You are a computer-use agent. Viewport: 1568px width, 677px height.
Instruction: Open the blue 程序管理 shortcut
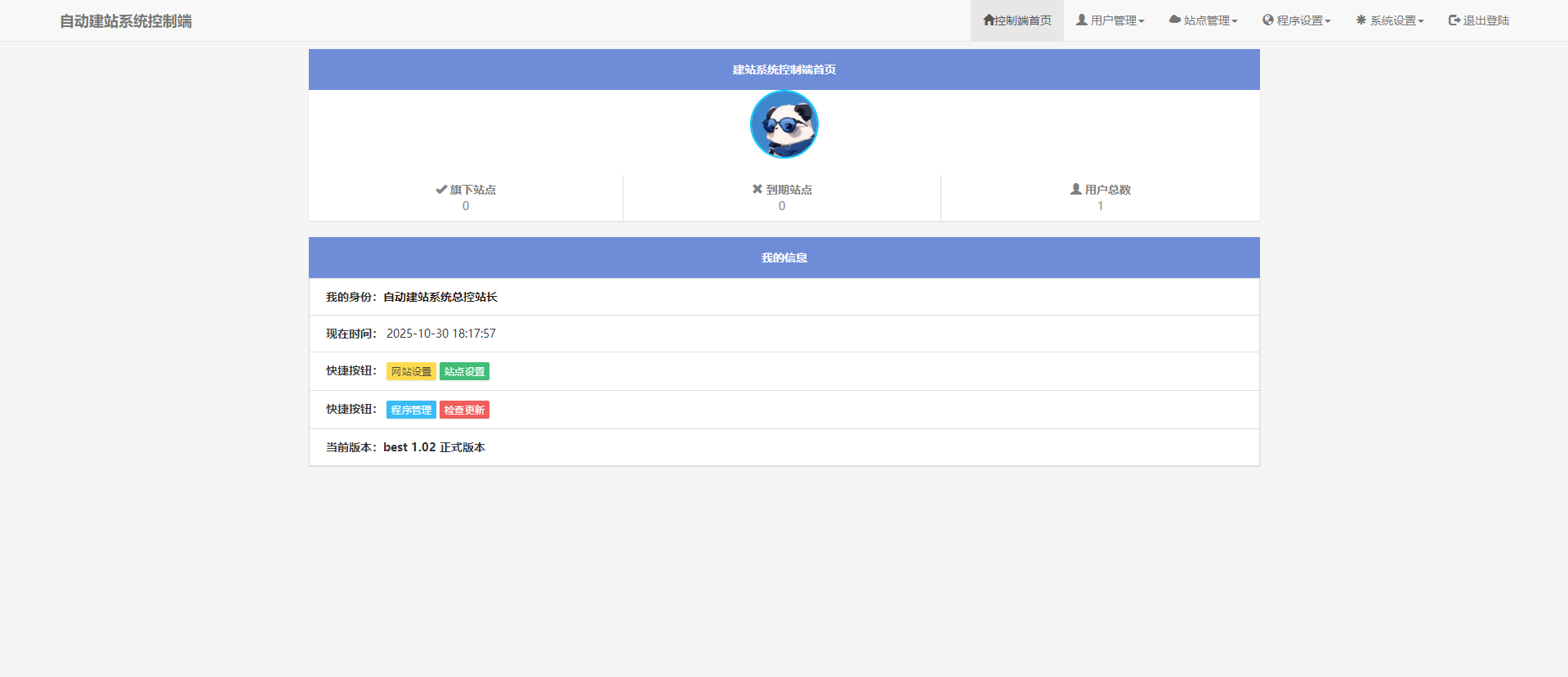tap(411, 410)
